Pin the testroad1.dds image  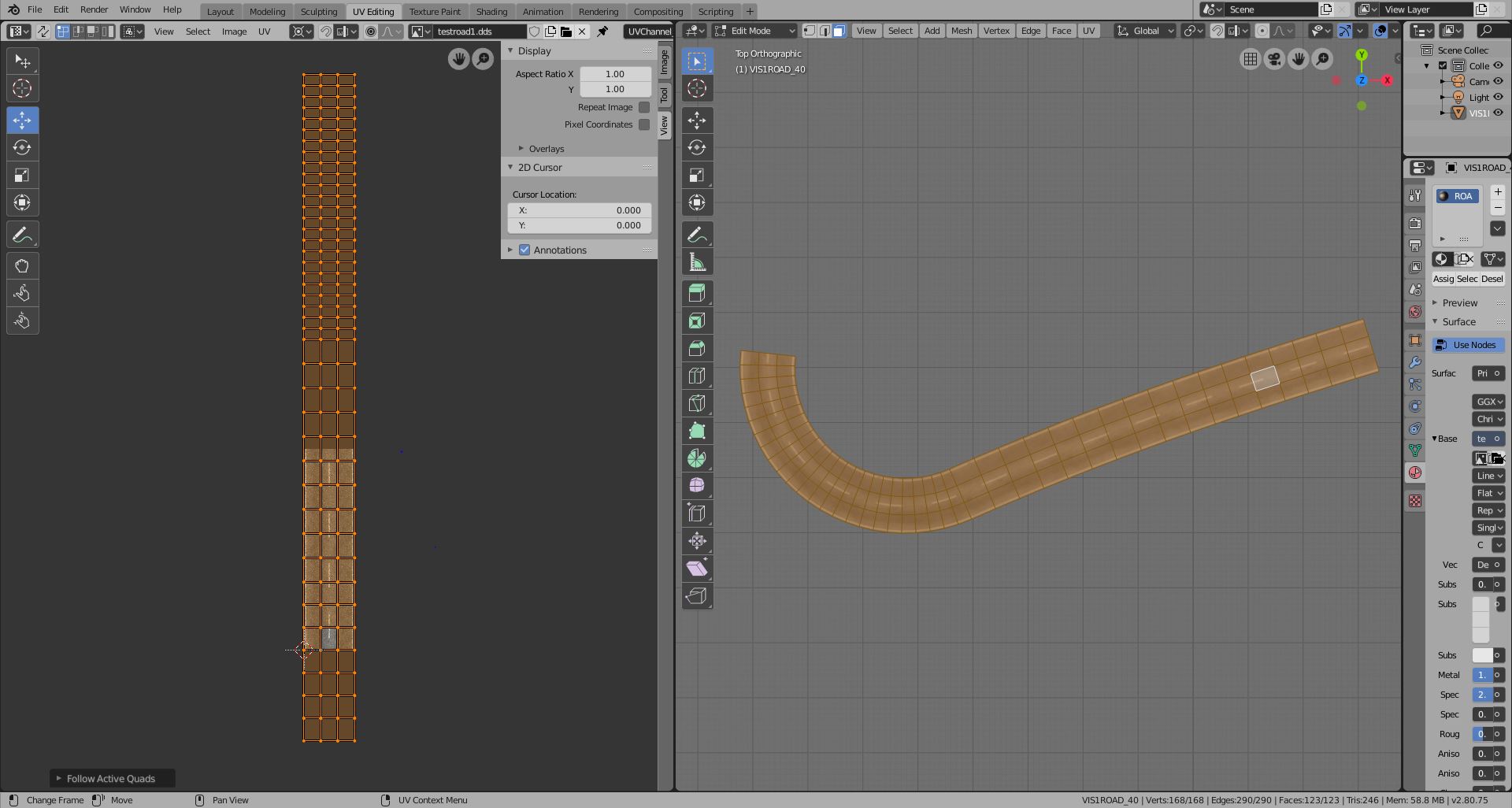point(602,32)
